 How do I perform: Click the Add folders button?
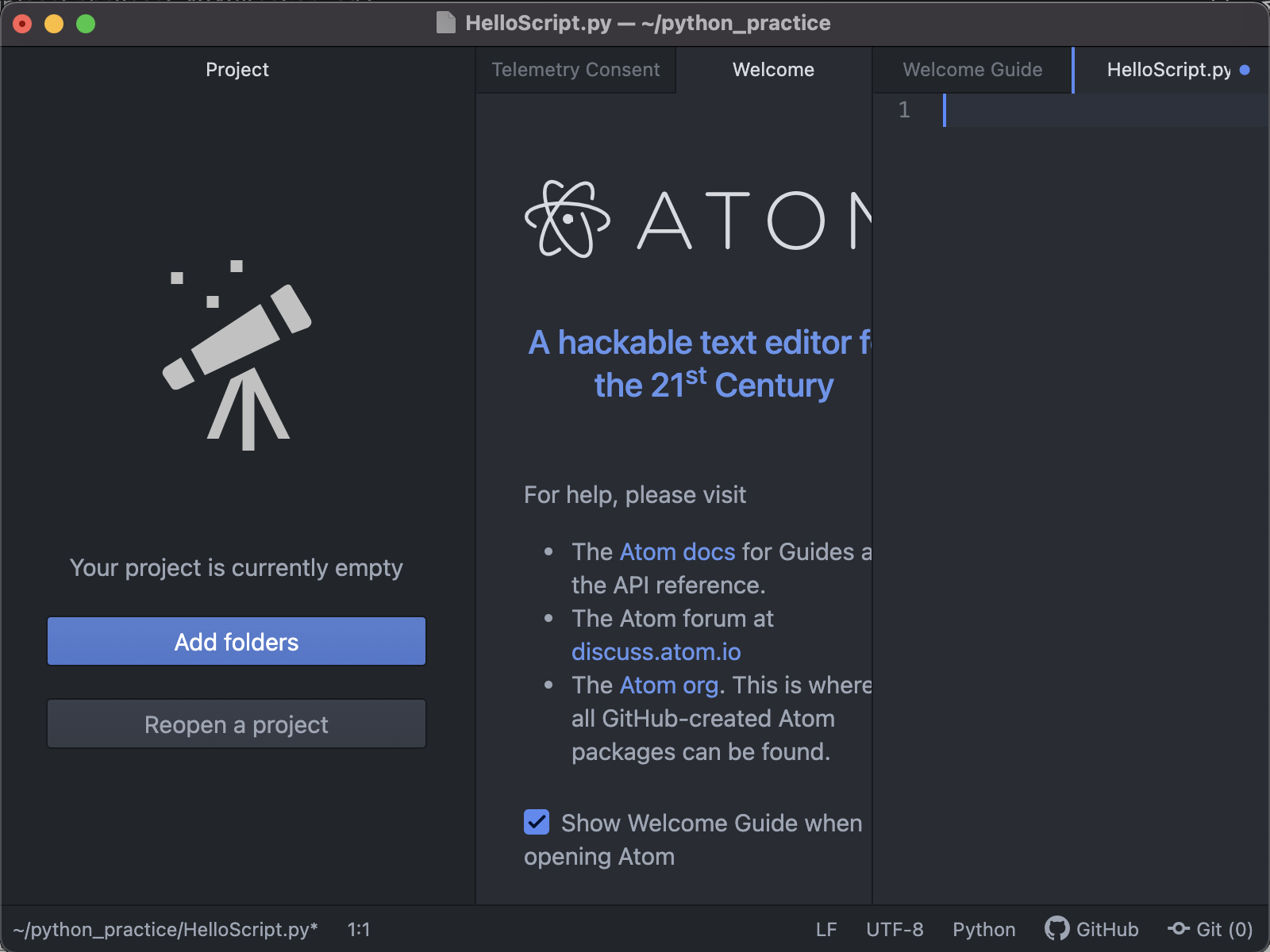pyautogui.click(x=237, y=641)
